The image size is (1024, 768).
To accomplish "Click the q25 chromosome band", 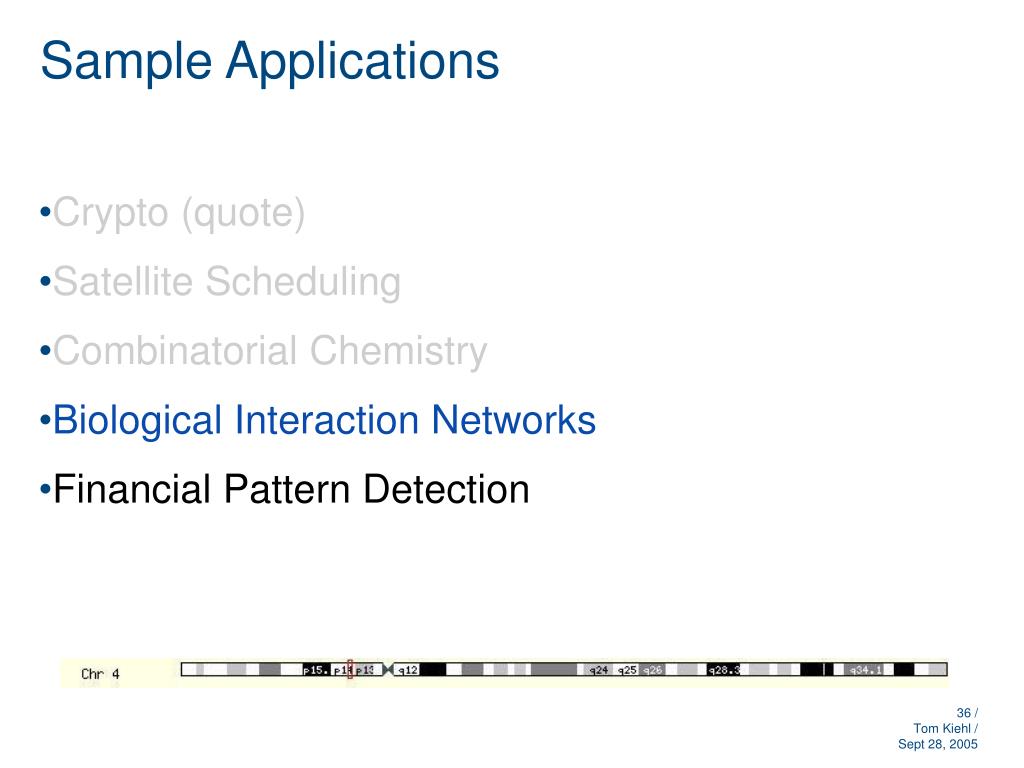I will coord(627,670).
